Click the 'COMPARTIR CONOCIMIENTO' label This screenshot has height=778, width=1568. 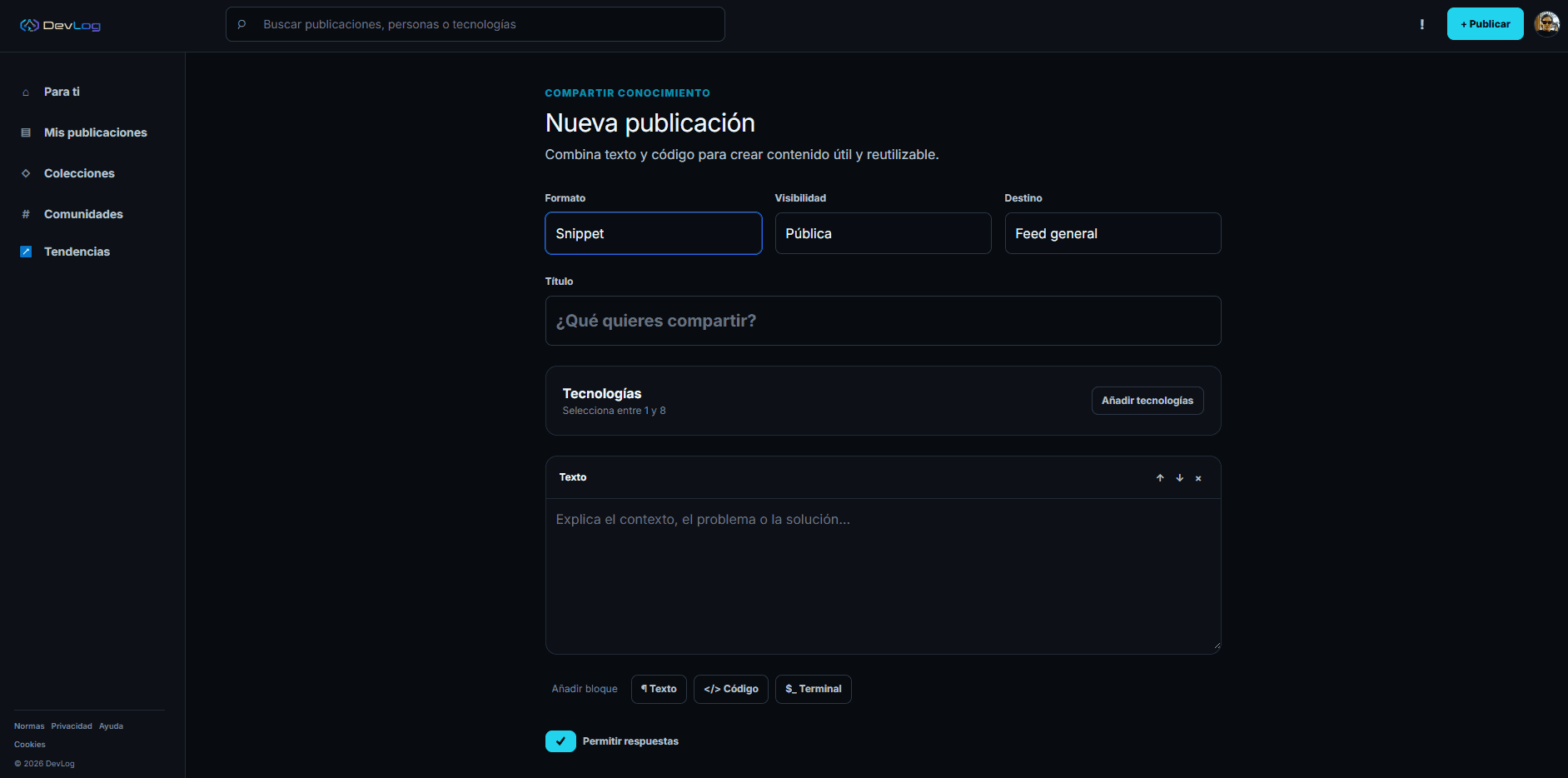[x=628, y=93]
